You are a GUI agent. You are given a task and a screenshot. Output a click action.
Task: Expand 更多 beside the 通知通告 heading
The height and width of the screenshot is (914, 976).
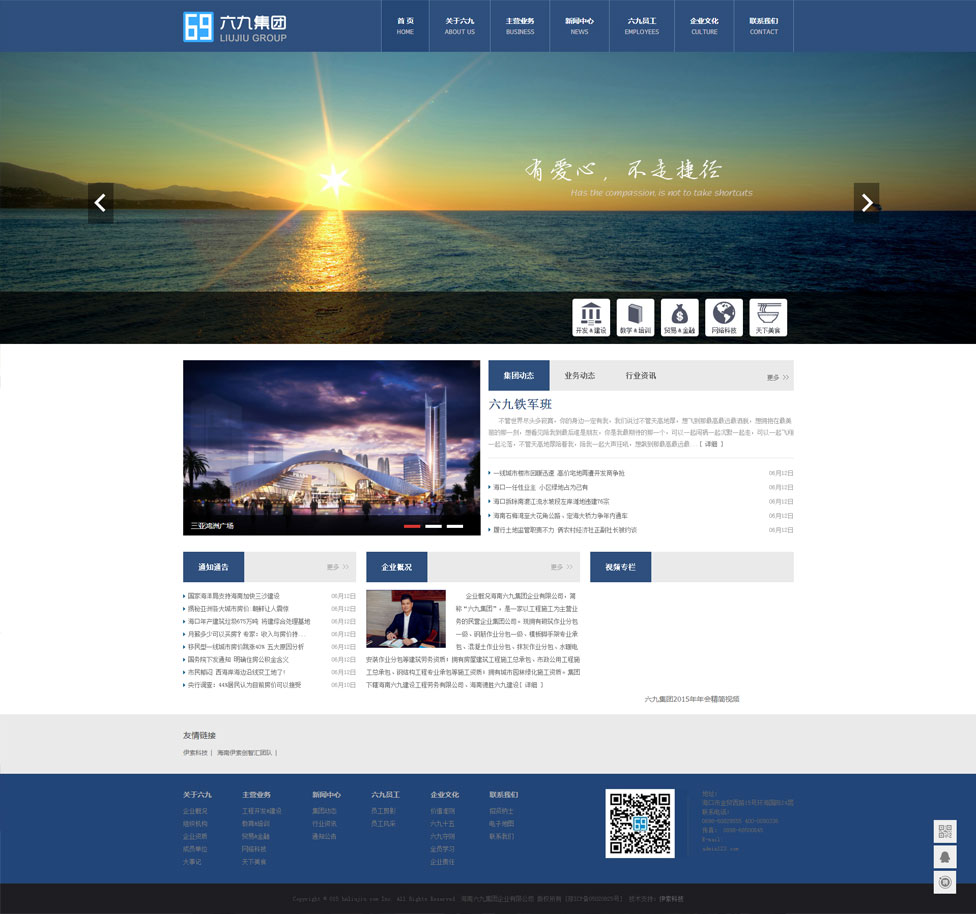coord(337,567)
